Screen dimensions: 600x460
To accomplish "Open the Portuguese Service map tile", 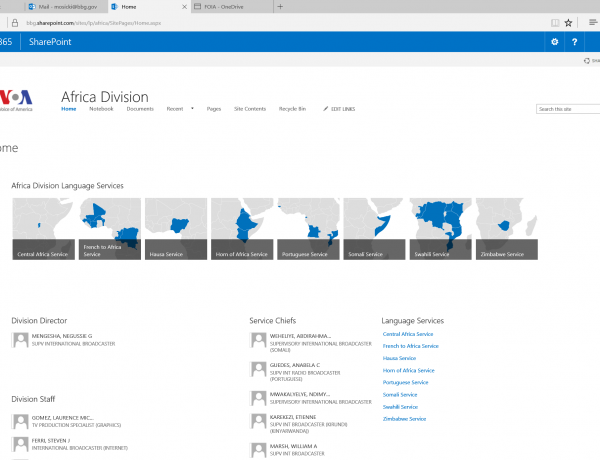I will 308,229.
